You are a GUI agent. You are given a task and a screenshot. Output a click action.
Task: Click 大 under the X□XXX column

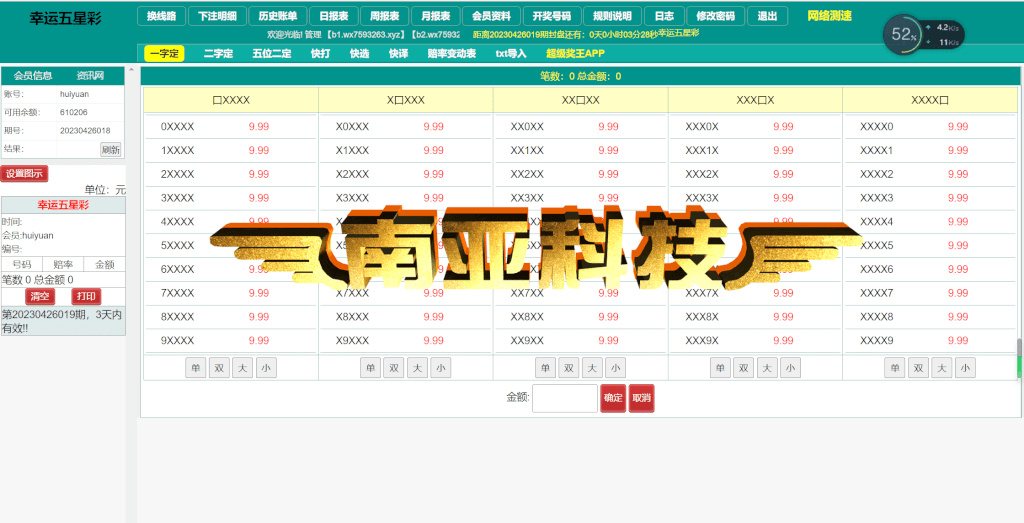[x=417, y=368]
